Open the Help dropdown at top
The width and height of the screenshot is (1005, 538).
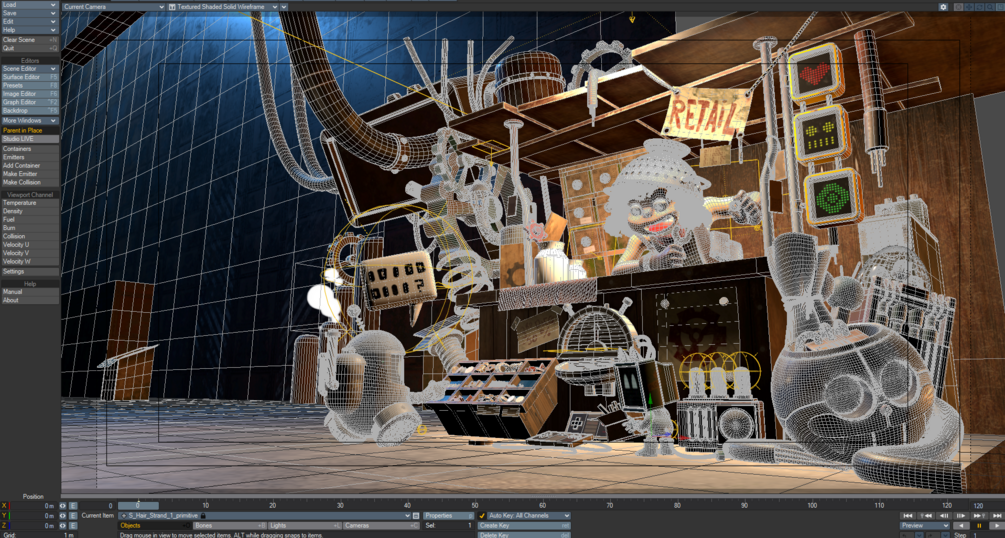(x=29, y=29)
